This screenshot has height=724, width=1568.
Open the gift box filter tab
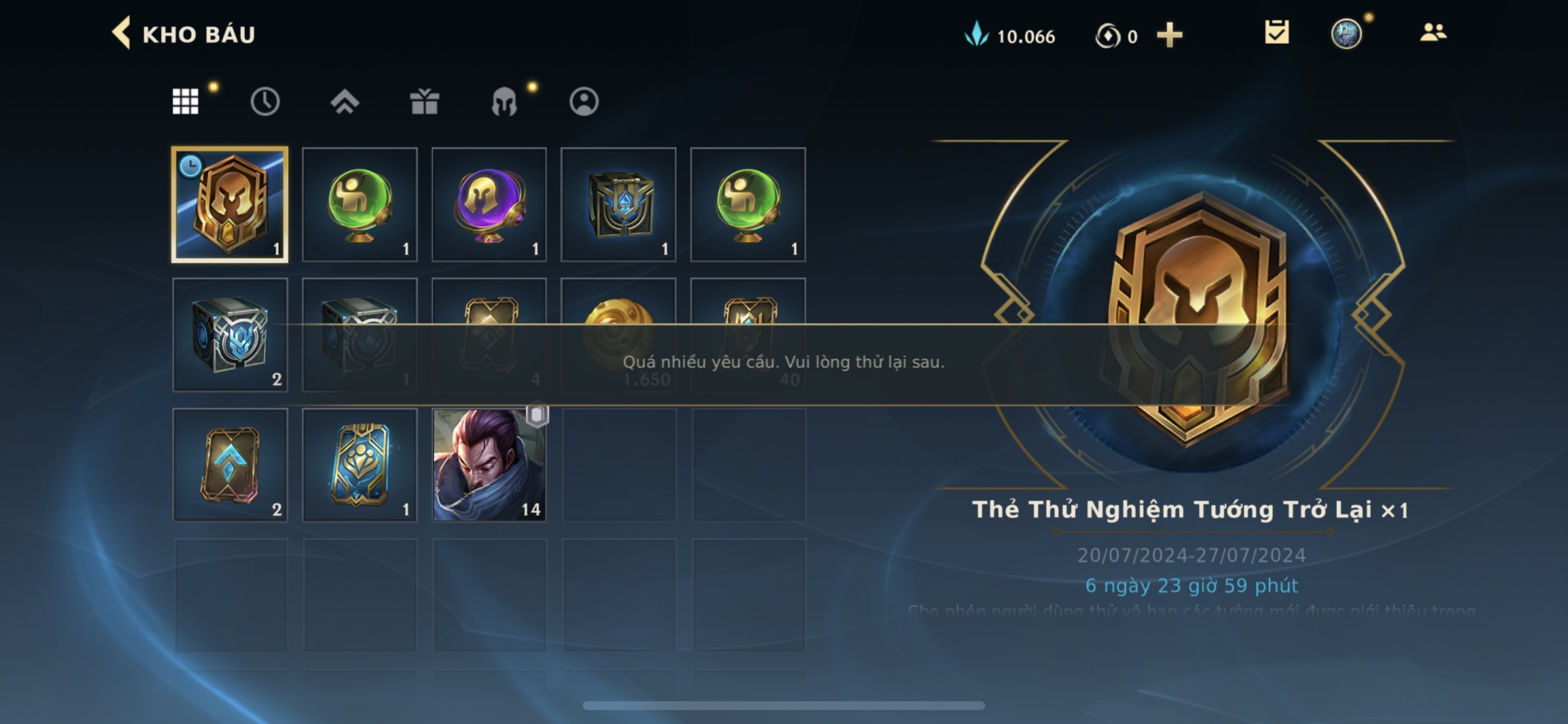click(424, 101)
